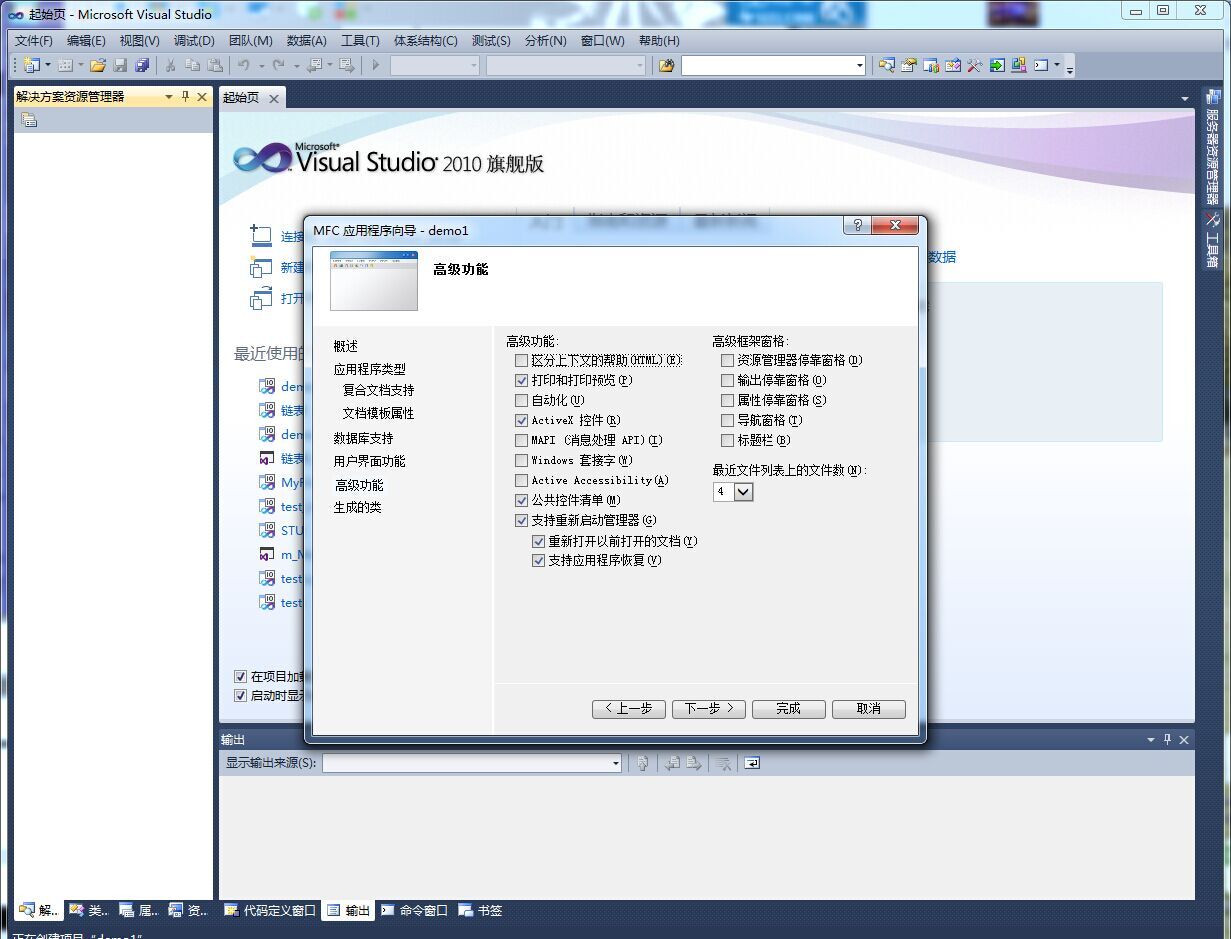Click the application preview thumbnail in wizard

click(x=374, y=280)
